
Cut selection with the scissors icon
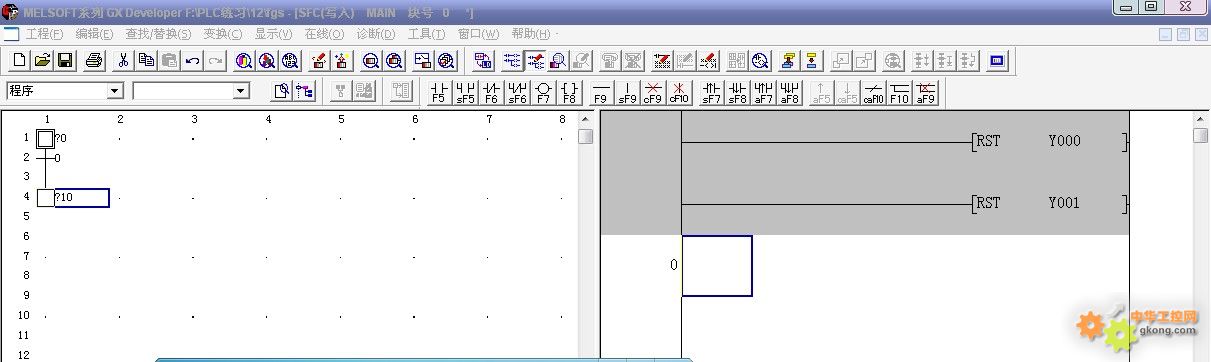click(124, 61)
